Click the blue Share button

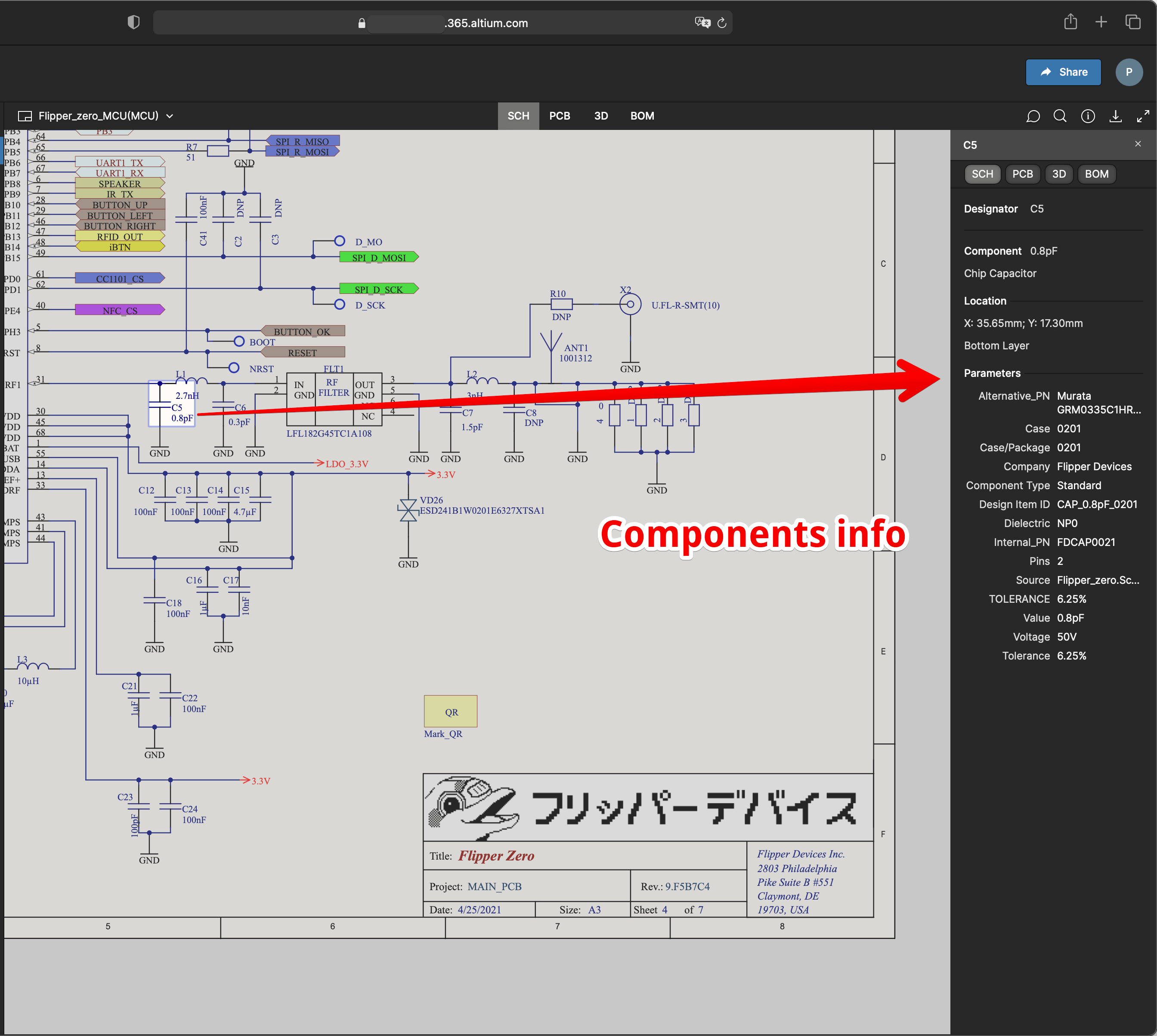point(1063,72)
